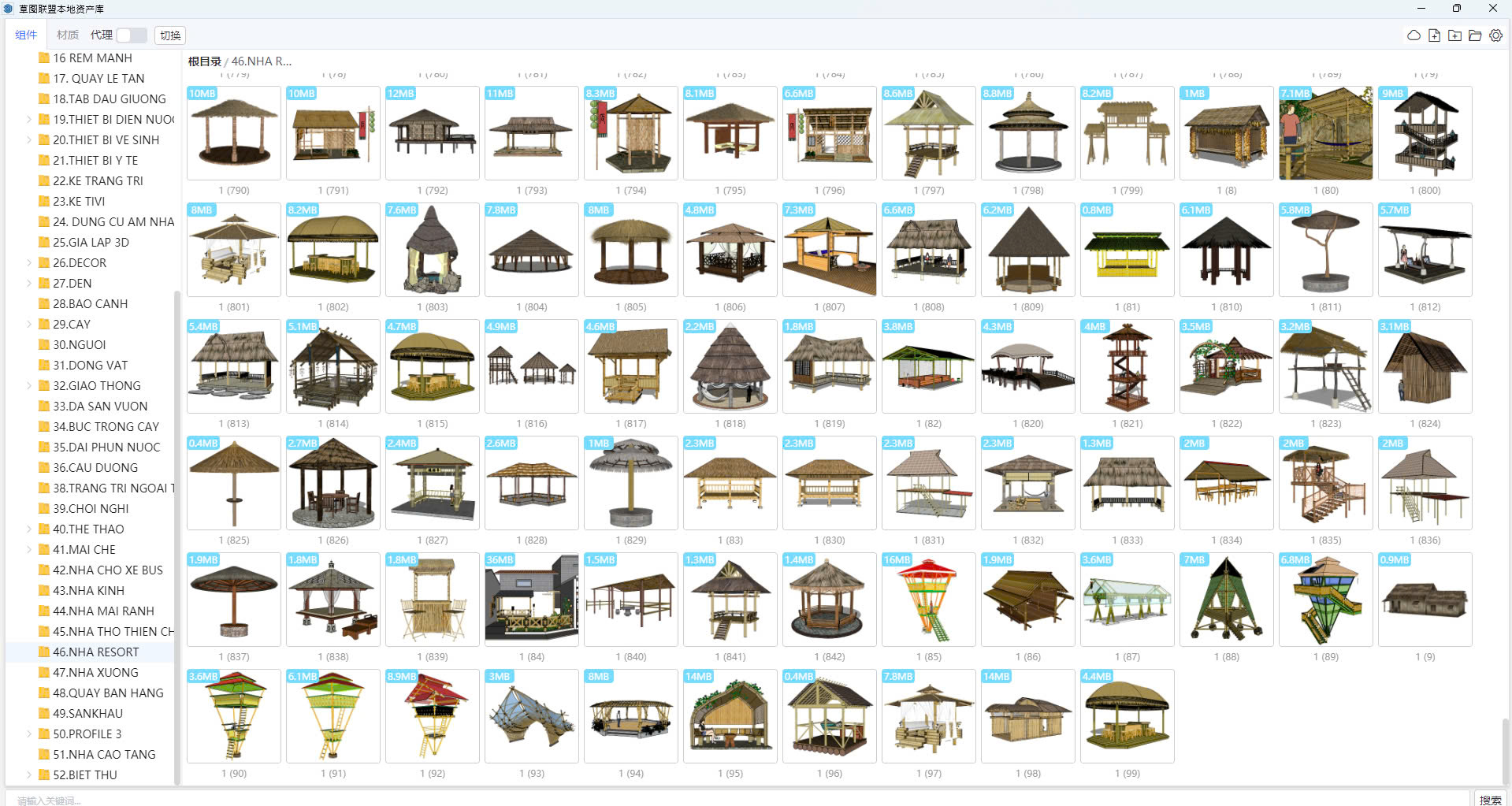The image size is (1512, 806).
Task: Click the folder icon beside 47.NHA XUONG
Action: coord(44,673)
